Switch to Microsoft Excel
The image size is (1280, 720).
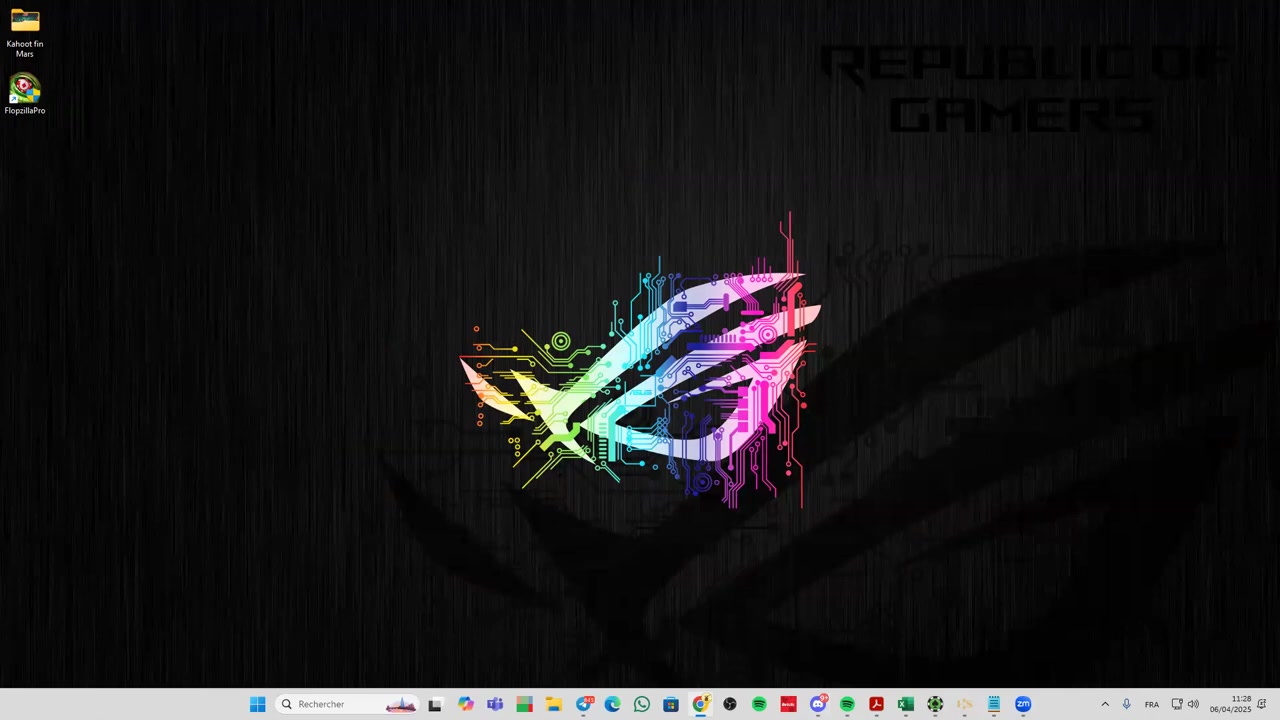tap(906, 704)
